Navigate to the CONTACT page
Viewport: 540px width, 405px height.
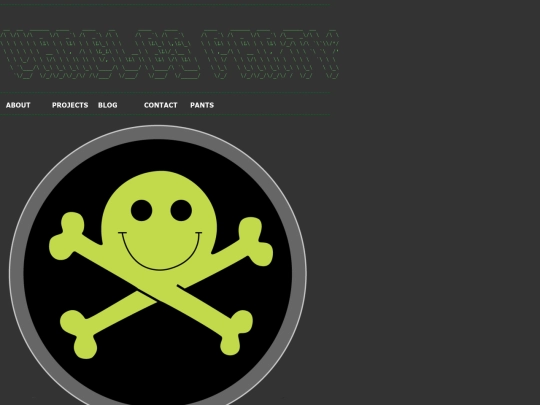point(160,105)
